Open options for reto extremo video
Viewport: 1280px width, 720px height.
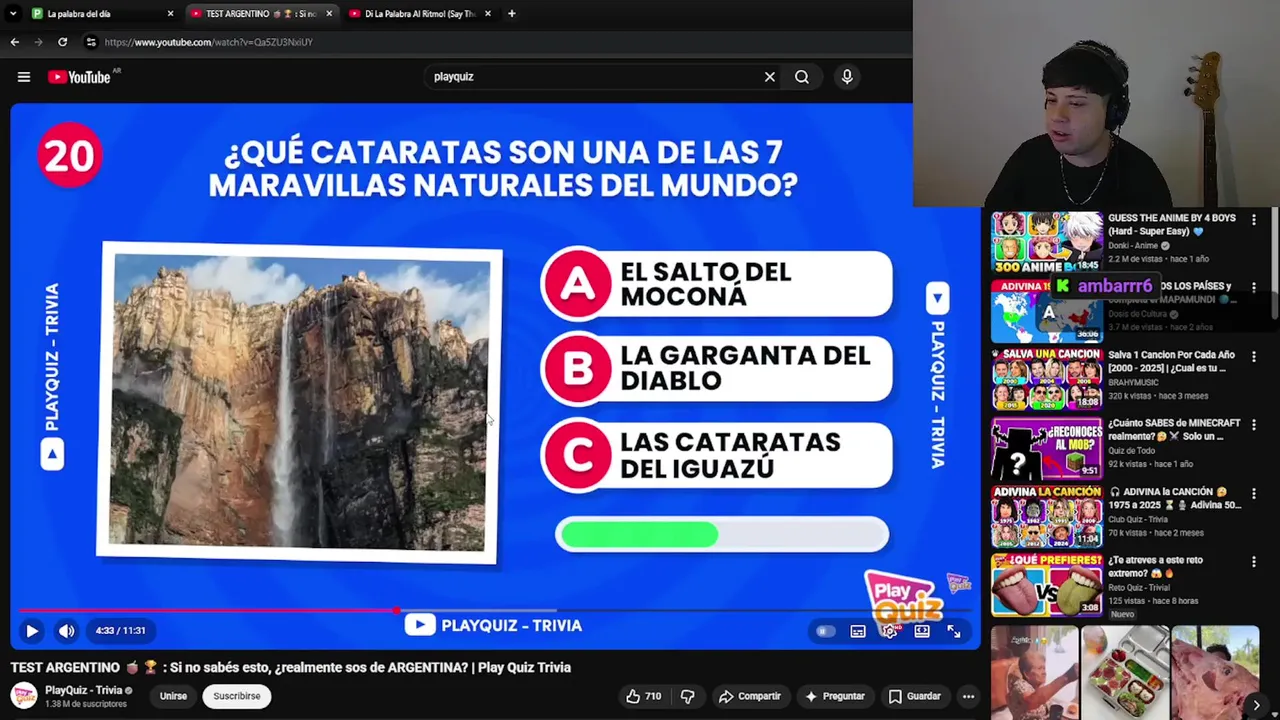click(x=1254, y=561)
